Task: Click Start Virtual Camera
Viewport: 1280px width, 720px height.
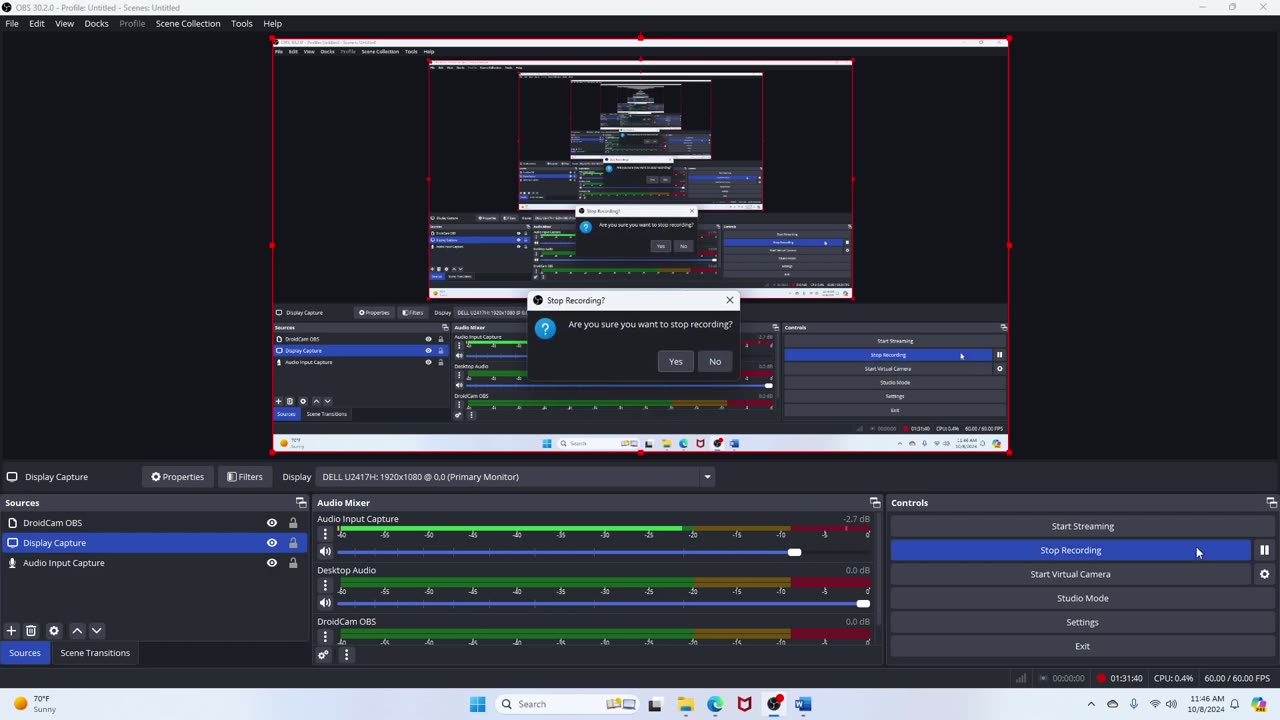Action: 1070,574
